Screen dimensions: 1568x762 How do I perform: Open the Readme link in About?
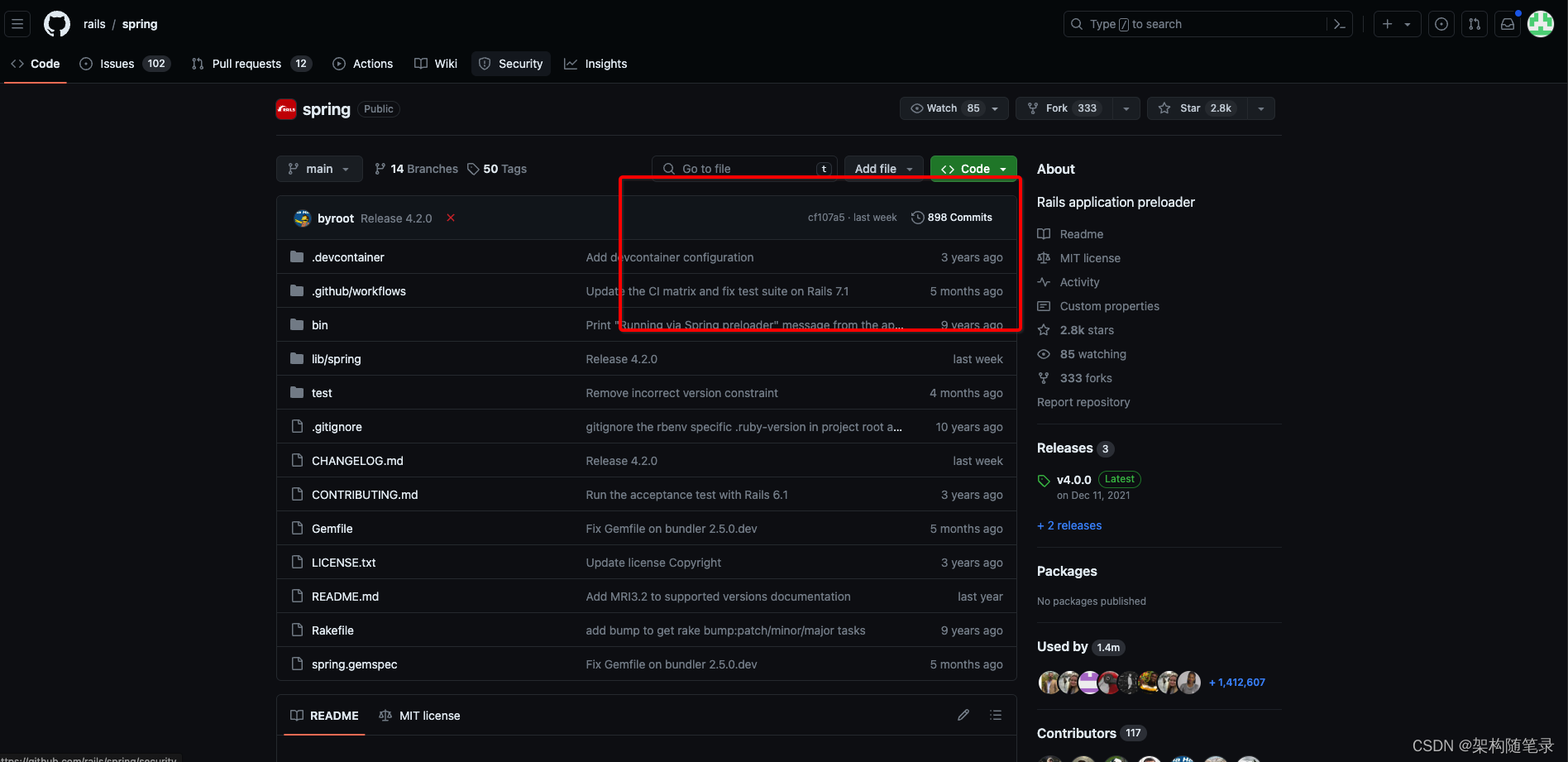1081,234
